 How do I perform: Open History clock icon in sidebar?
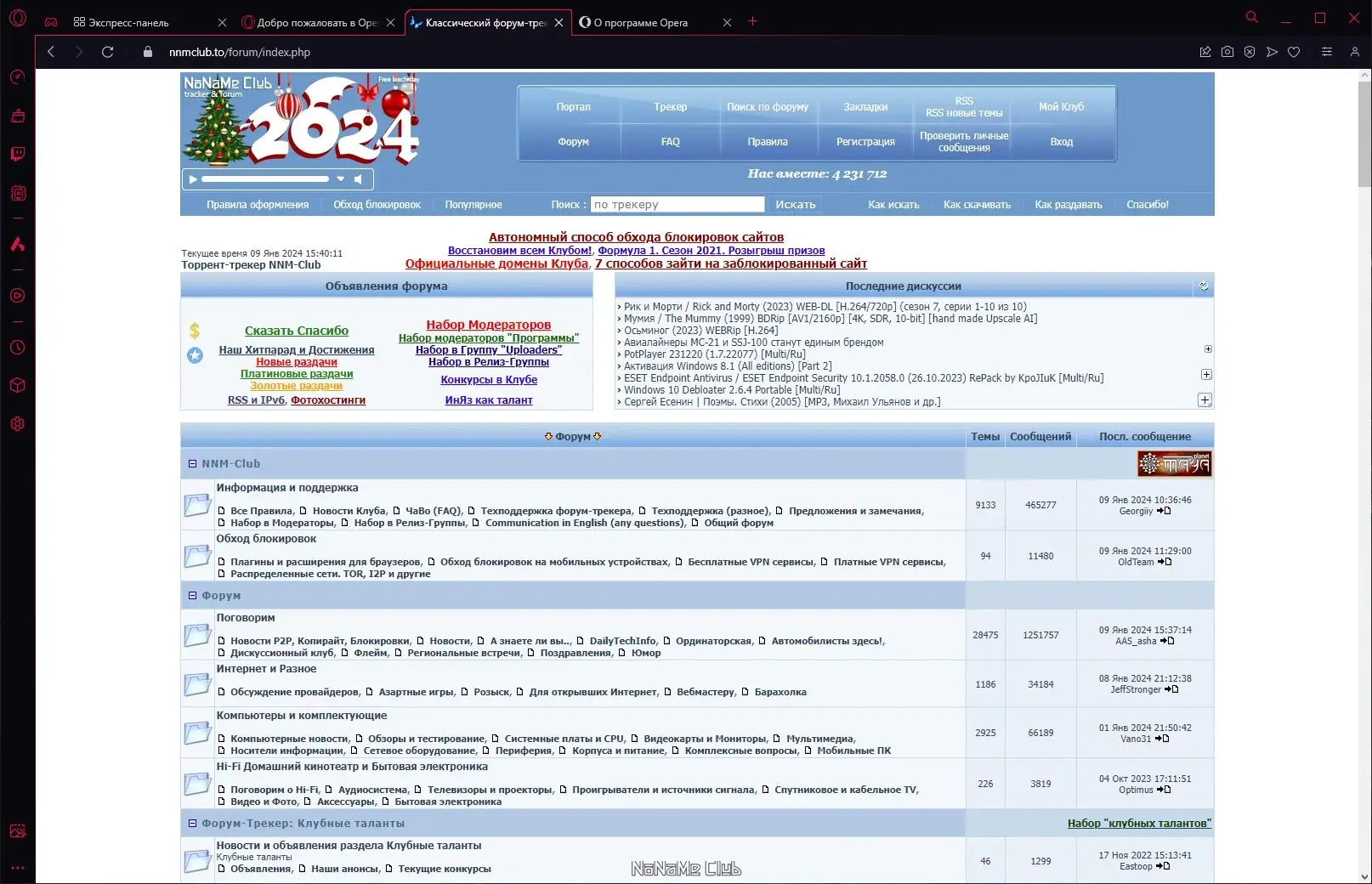tap(18, 348)
